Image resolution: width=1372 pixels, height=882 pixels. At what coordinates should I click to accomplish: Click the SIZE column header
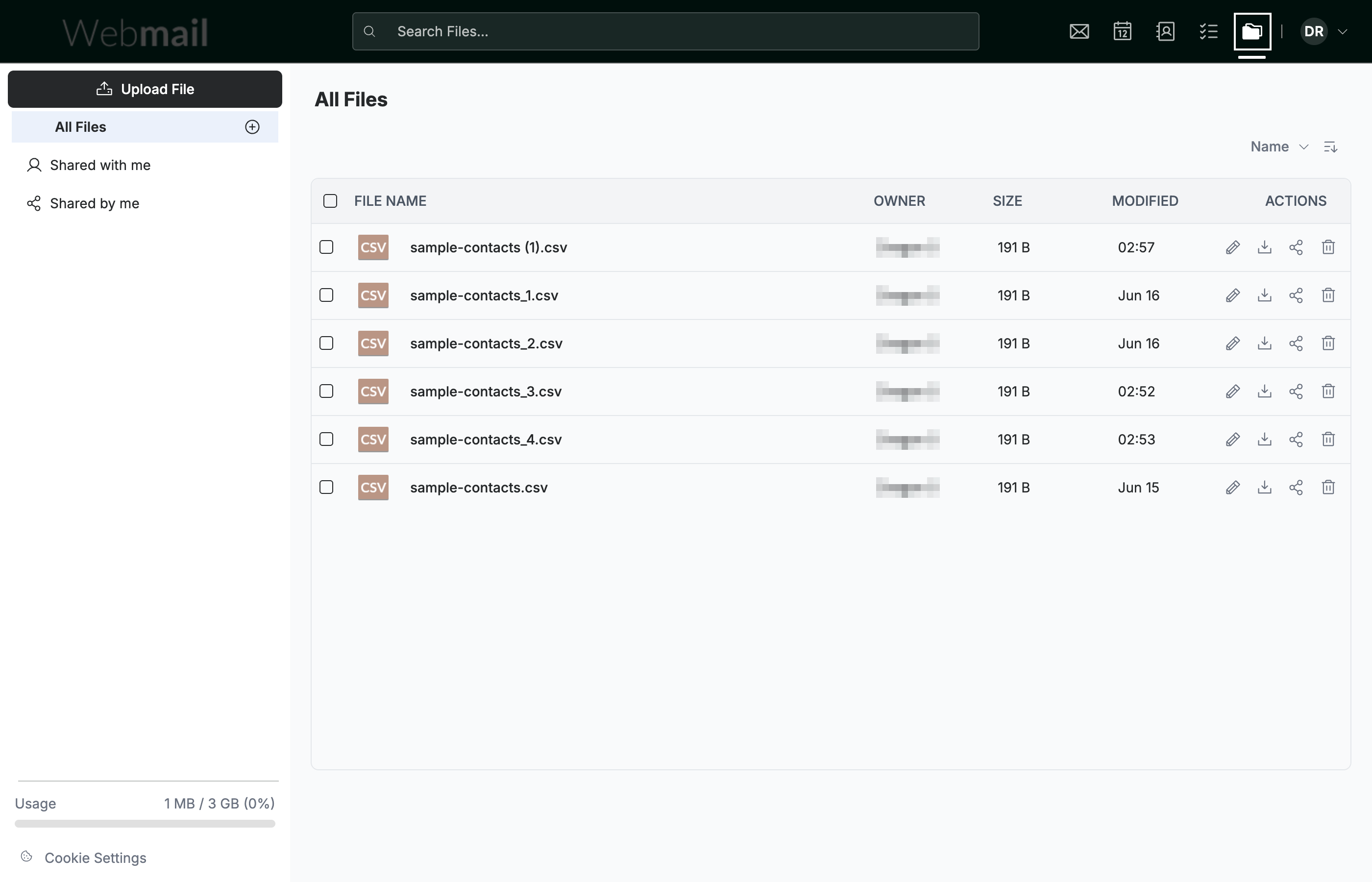(x=1007, y=201)
